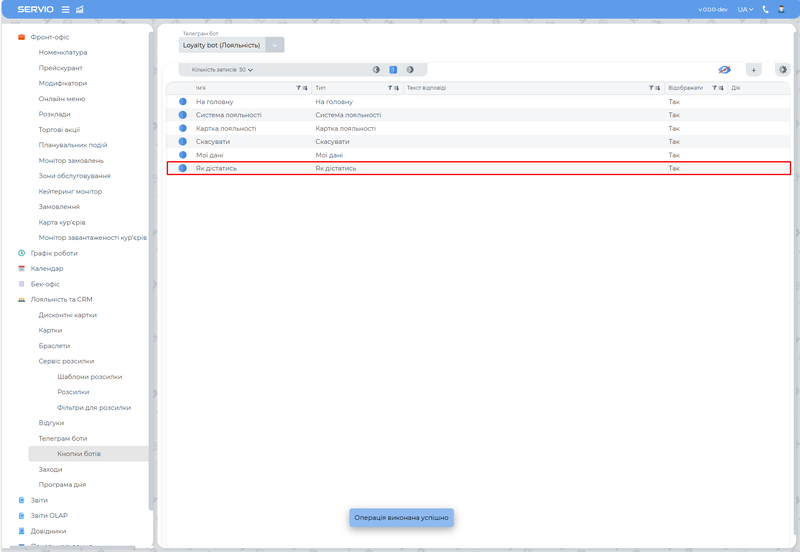Open the table settings gear icon

click(782, 70)
